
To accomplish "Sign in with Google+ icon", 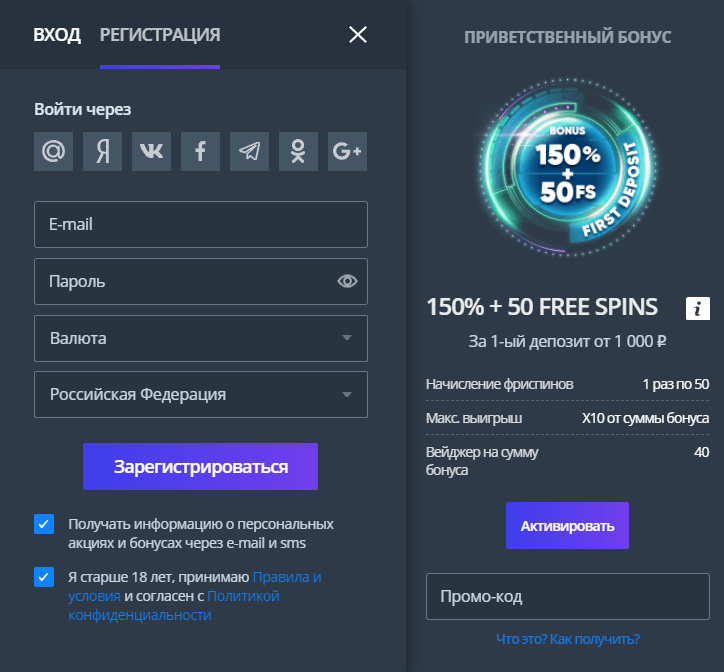I will [347, 151].
